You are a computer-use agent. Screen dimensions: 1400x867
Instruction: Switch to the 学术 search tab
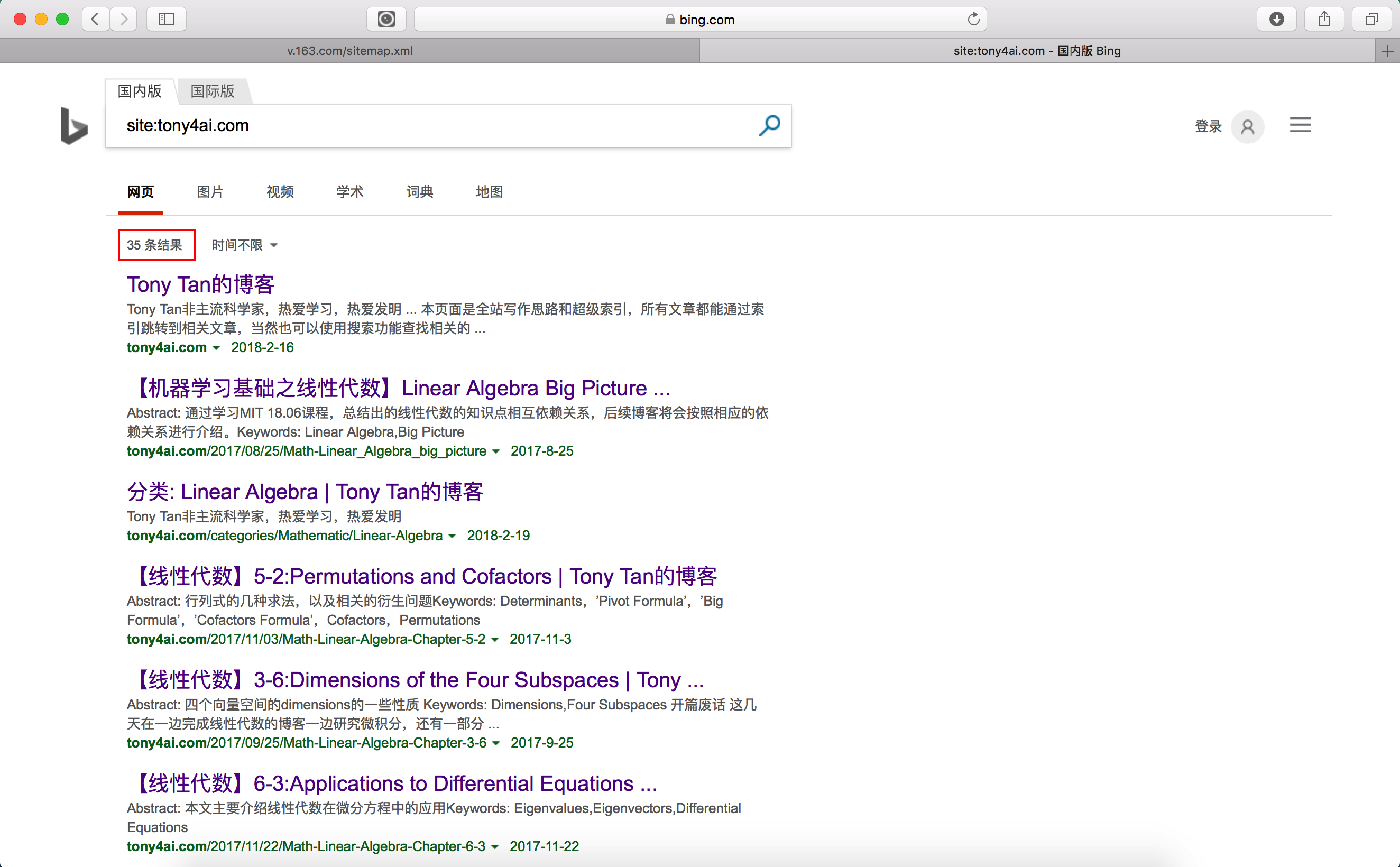click(349, 192)
